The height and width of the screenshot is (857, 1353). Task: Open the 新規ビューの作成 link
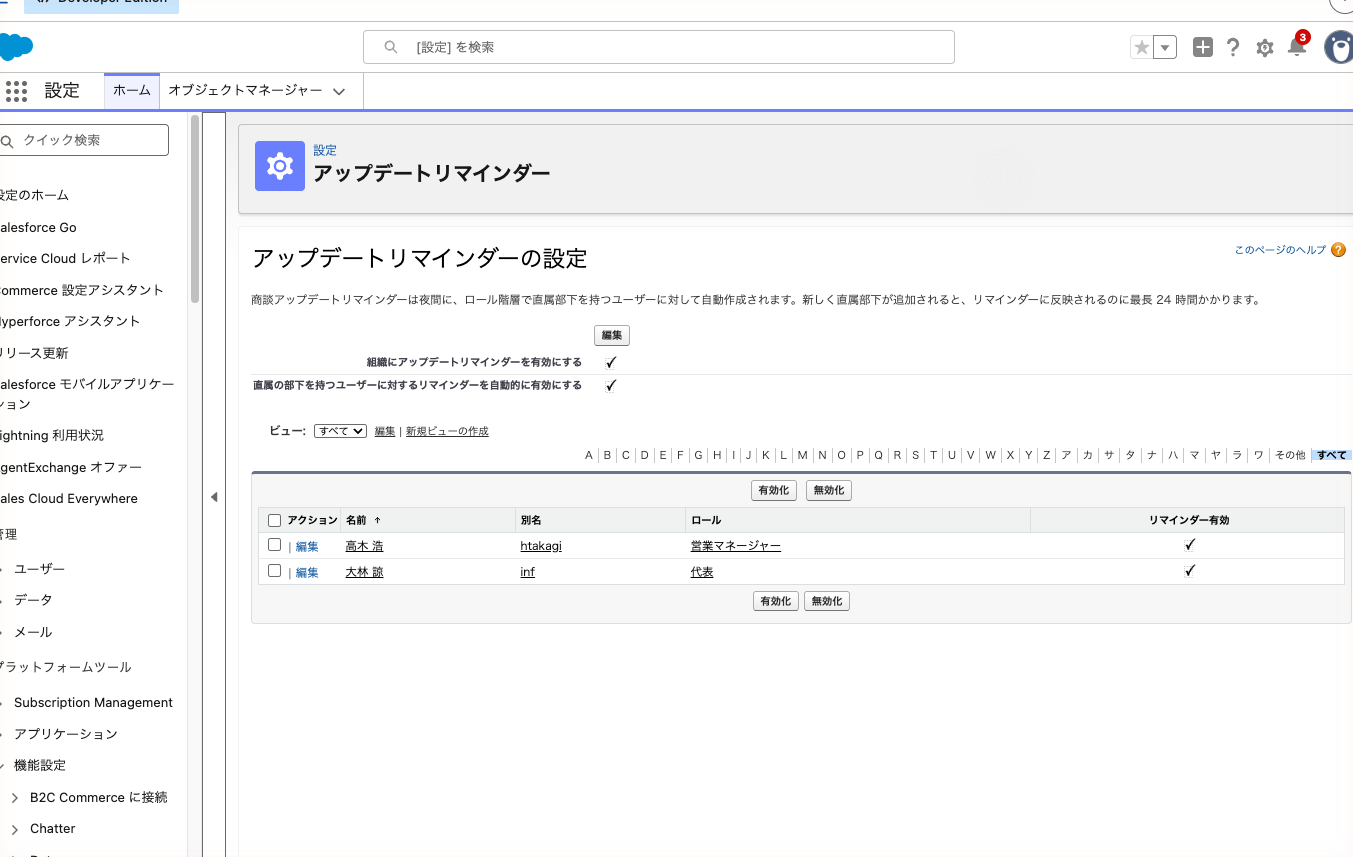click(x=447, y=431)
